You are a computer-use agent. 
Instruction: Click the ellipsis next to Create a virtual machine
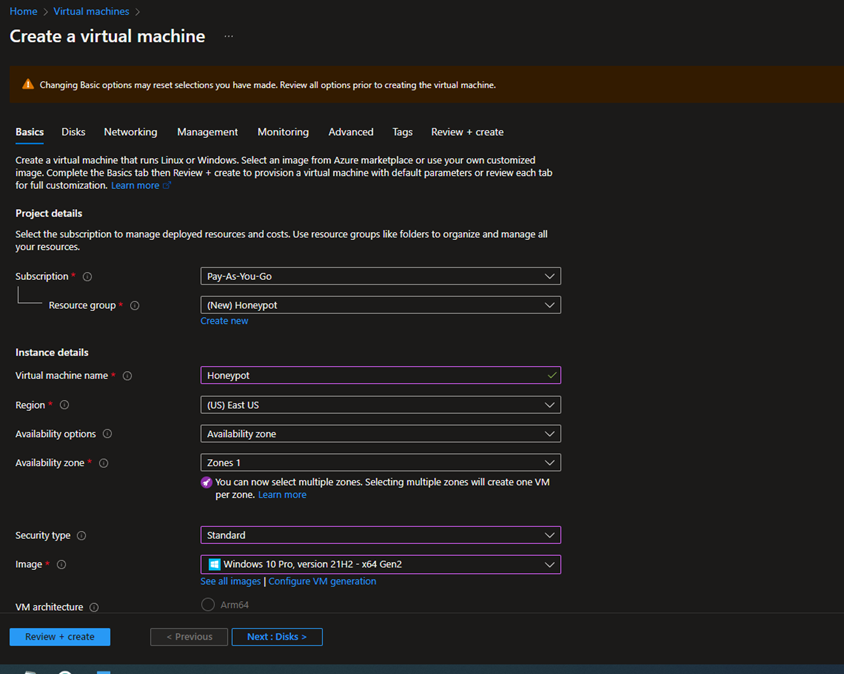click(228, 36)
